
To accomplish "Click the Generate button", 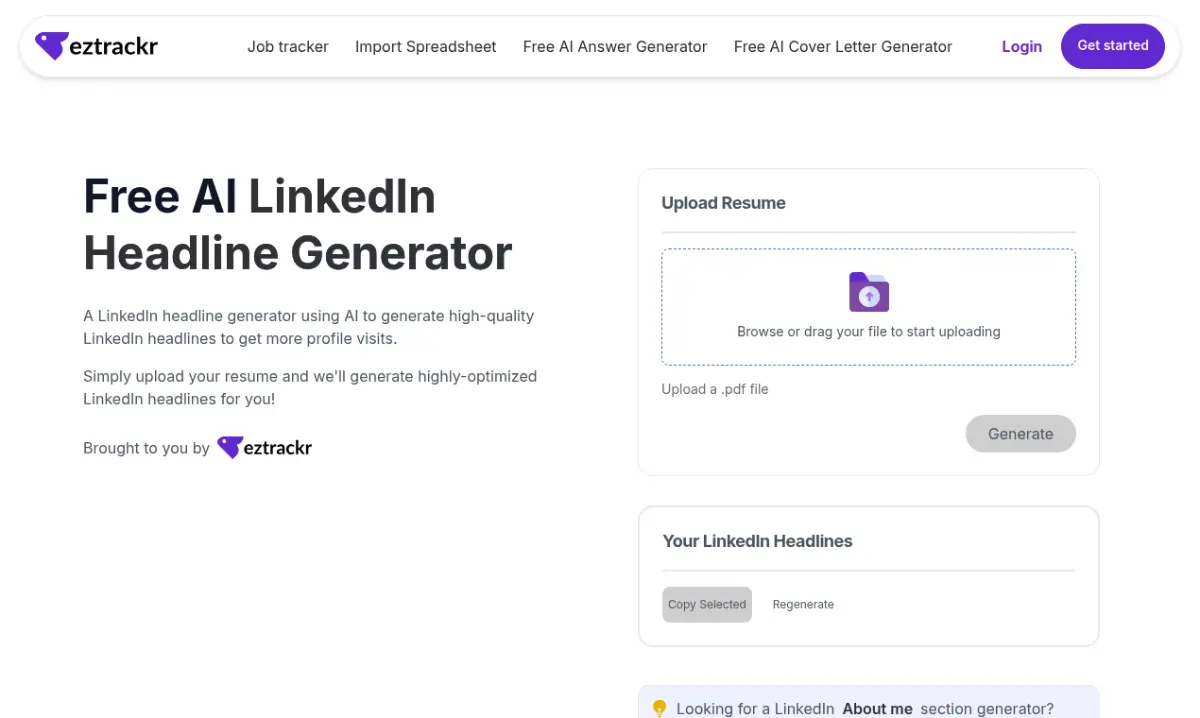I will click(1020, 433).
